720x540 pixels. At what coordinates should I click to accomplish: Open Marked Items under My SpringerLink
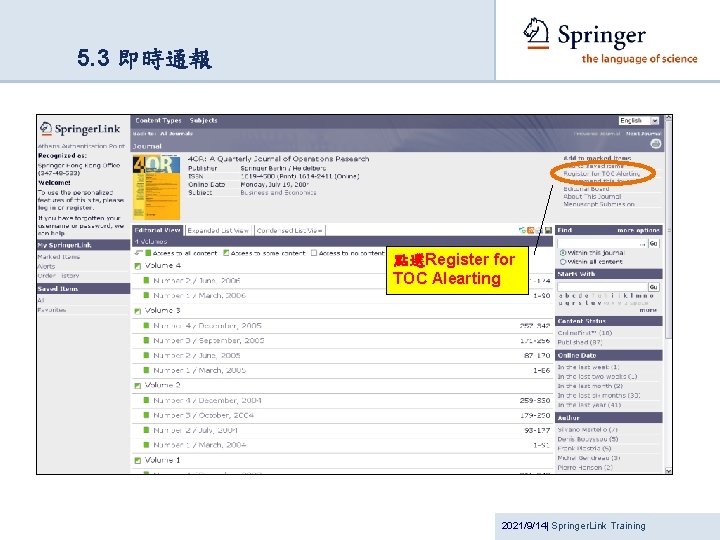tap(58, 257)
